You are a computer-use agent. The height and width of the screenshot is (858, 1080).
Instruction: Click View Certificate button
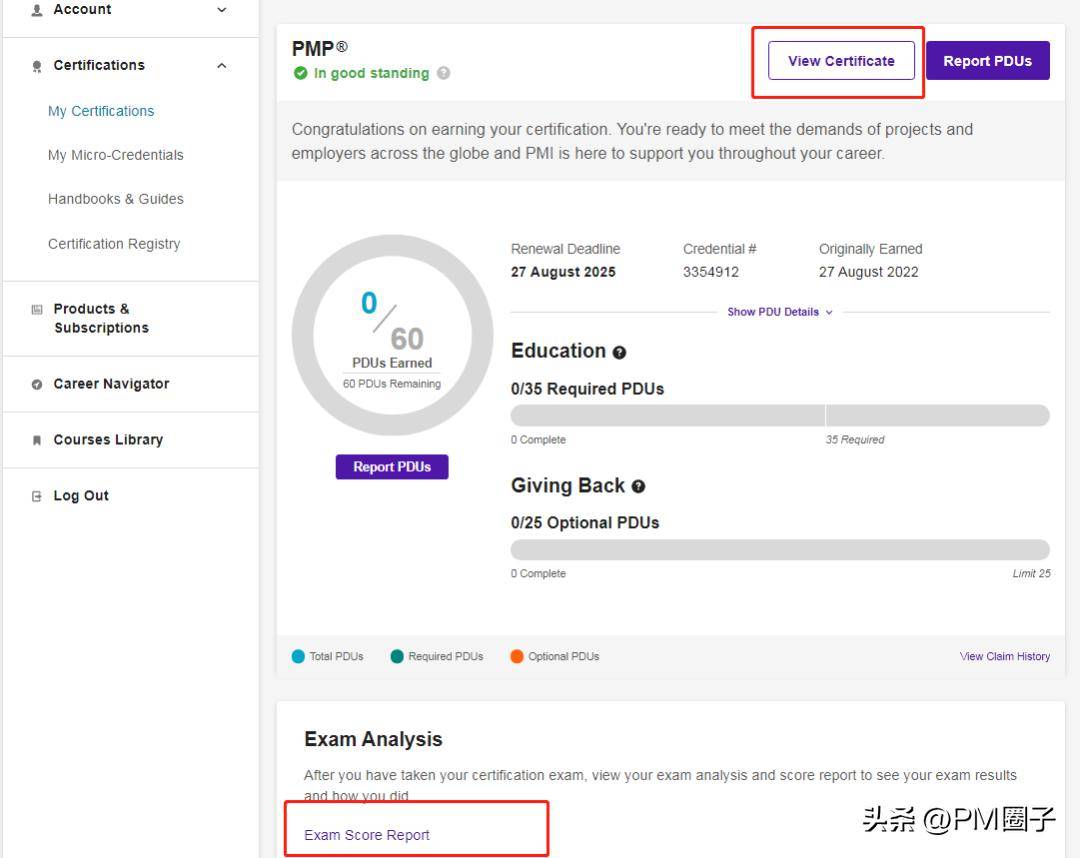(x=841, y=61)
